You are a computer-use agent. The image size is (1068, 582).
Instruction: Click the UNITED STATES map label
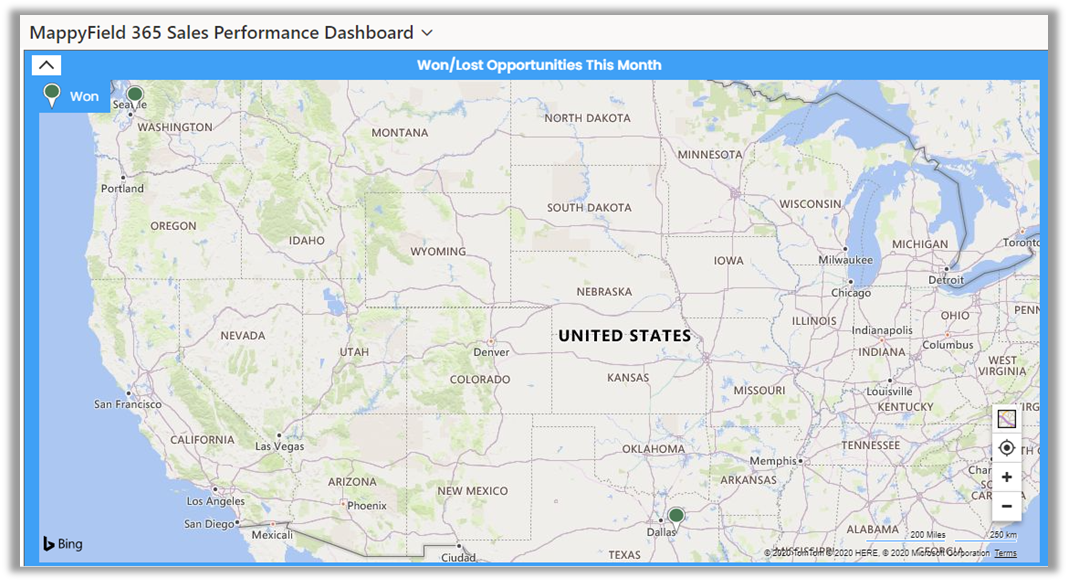(x=624, y=336)
